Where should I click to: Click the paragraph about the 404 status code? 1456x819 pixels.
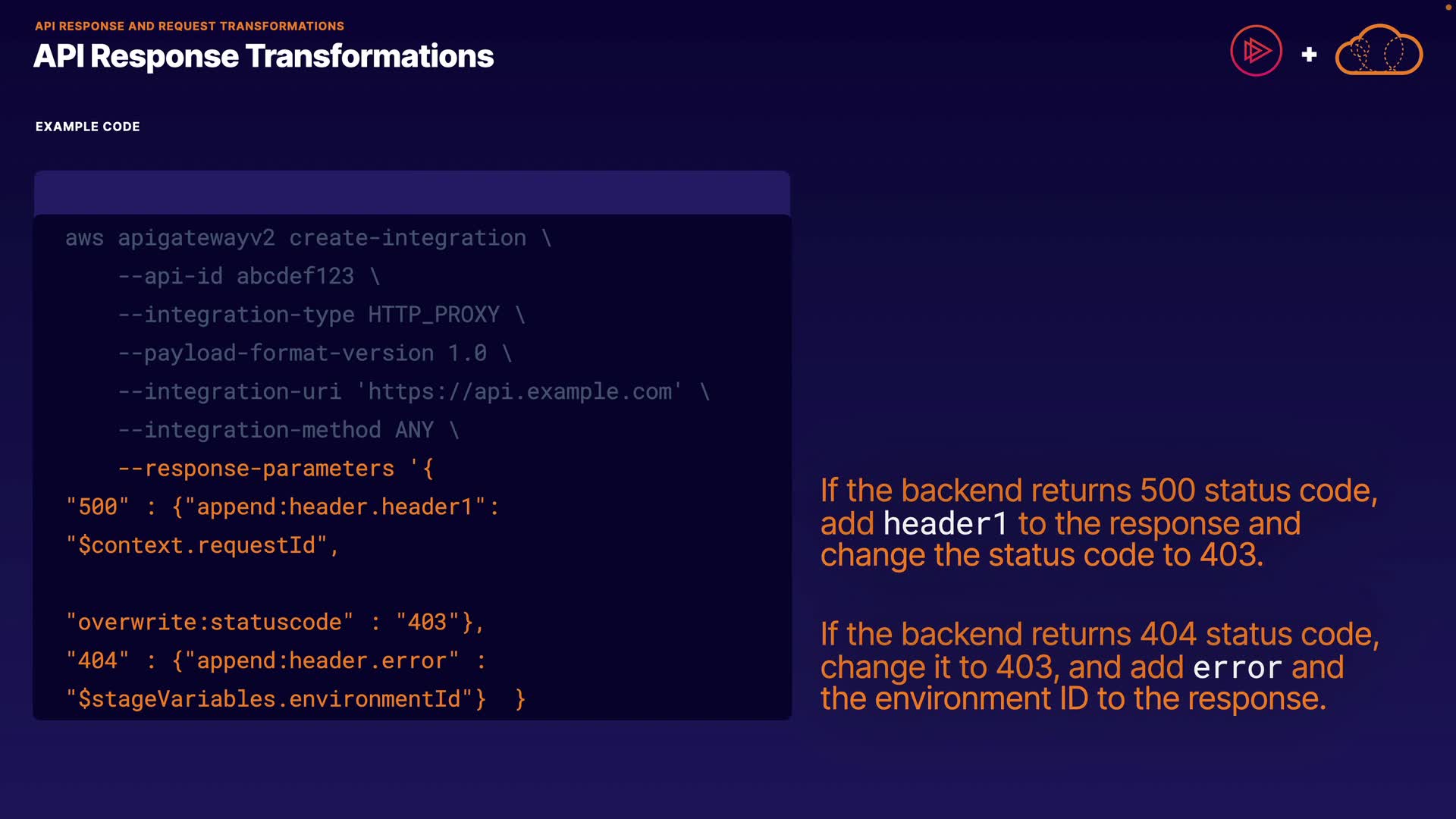click(x=1100, y=666)
